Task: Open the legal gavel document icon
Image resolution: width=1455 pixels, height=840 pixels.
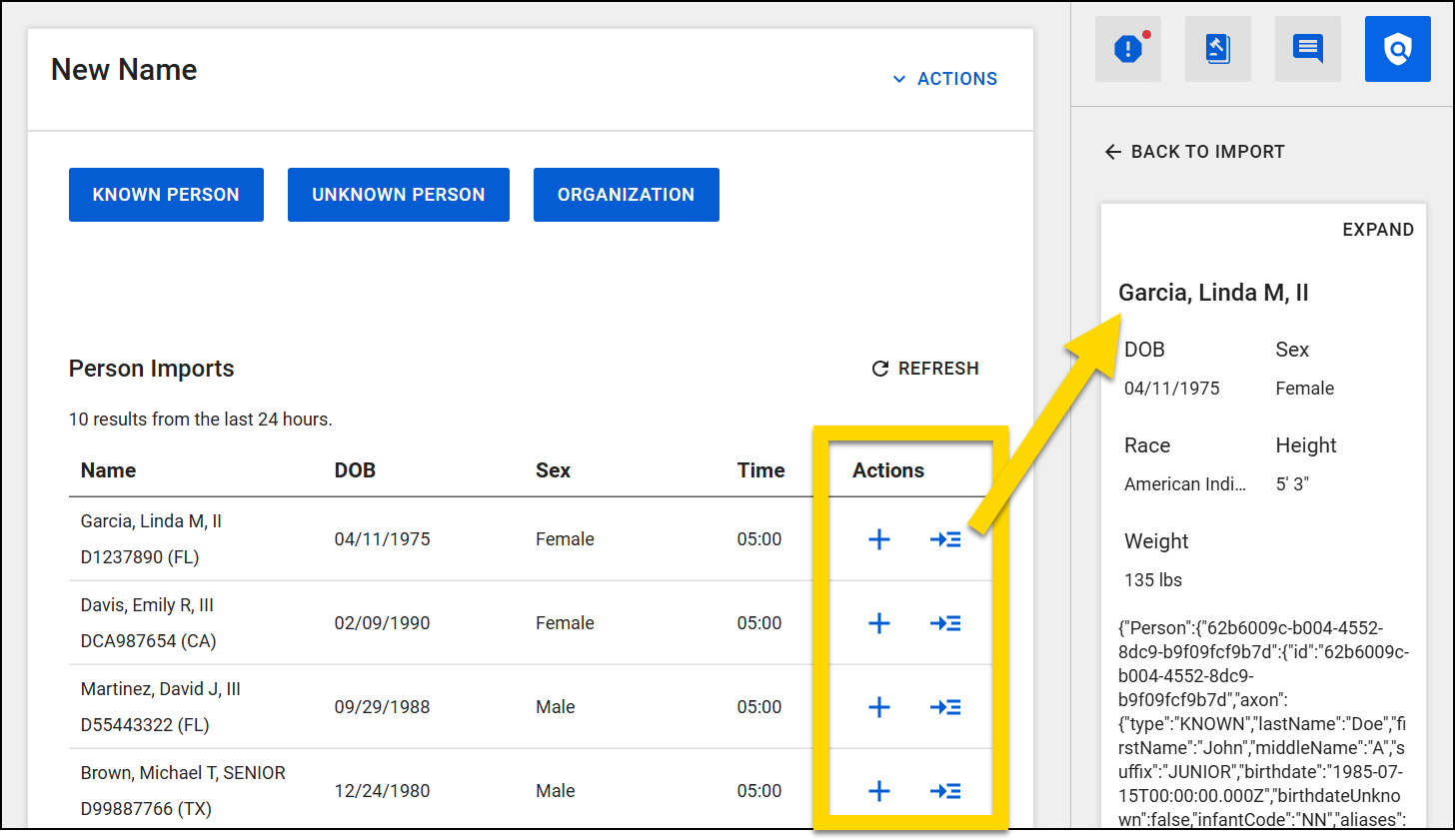Action: 1217,48
